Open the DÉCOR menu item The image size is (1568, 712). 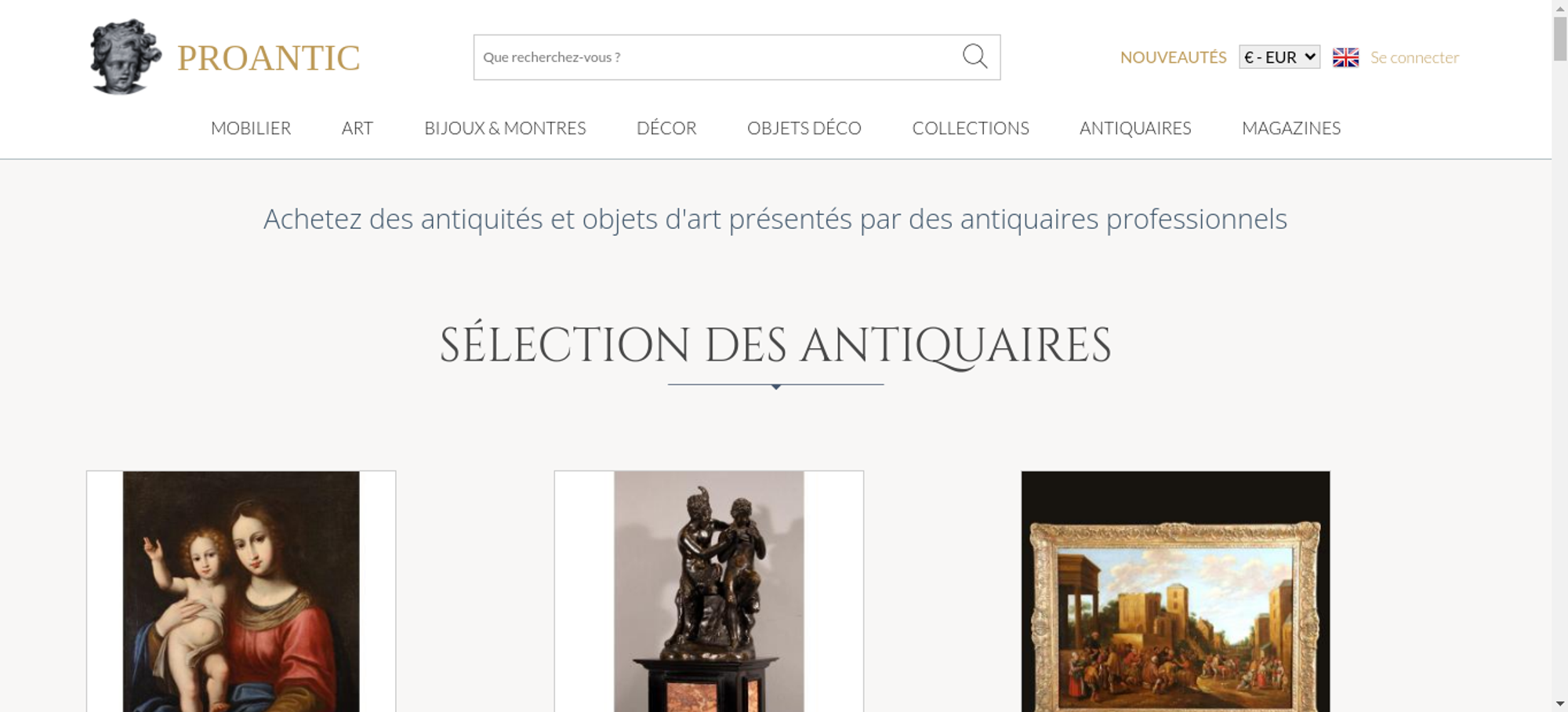[666, 128]
